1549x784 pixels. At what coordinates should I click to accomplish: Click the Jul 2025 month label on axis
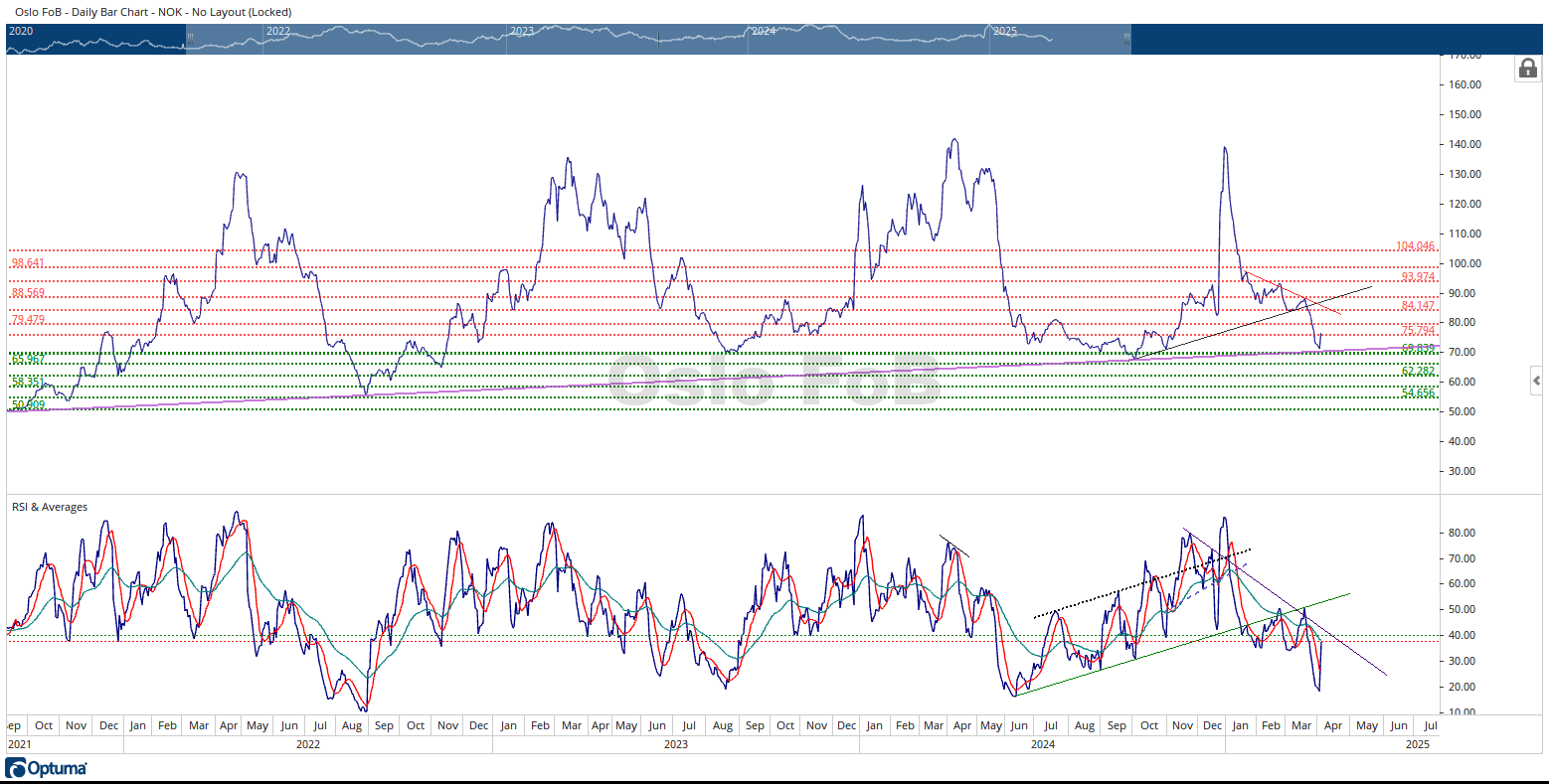coord(1430,725)
